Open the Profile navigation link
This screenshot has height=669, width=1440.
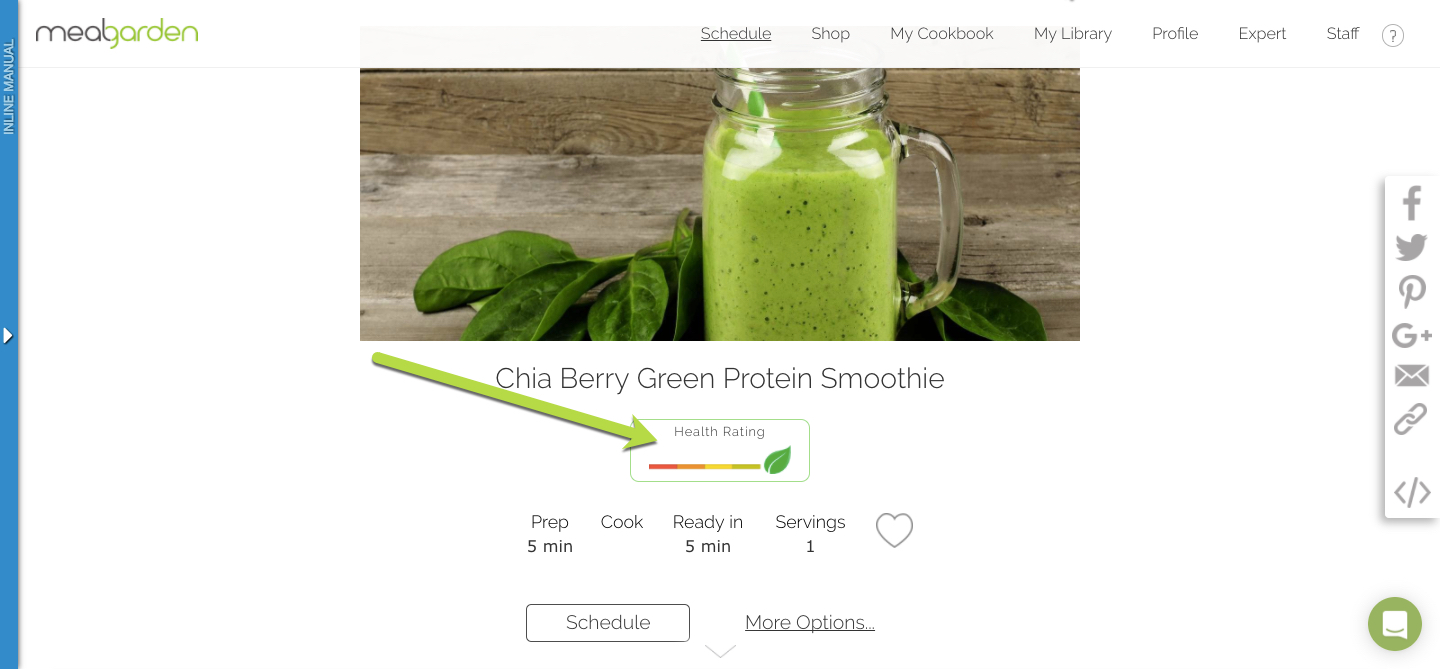[x=1175, y=34]
